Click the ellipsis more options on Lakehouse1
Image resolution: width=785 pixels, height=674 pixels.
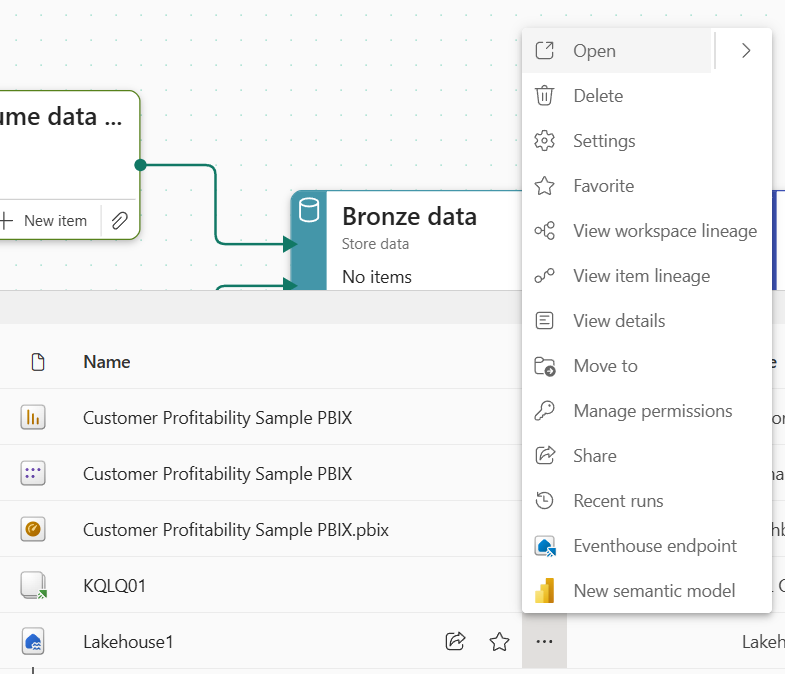click(x=544, y=642)
